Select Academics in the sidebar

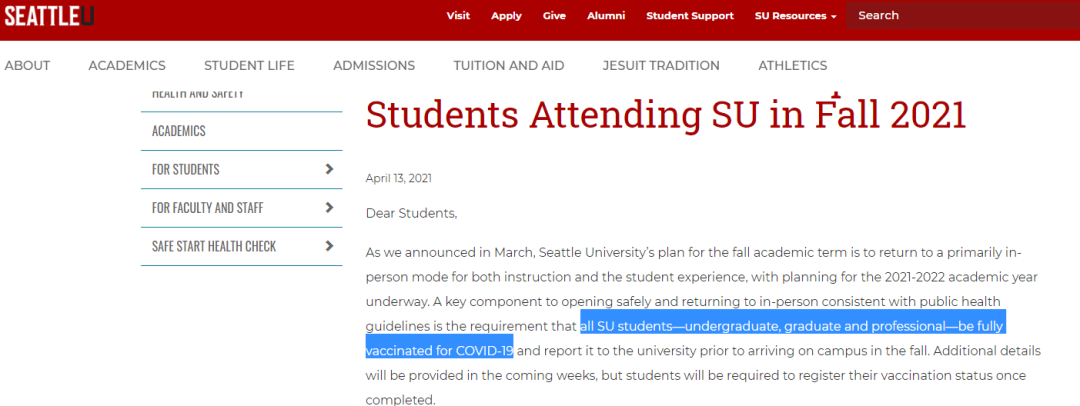coord(179,131)
